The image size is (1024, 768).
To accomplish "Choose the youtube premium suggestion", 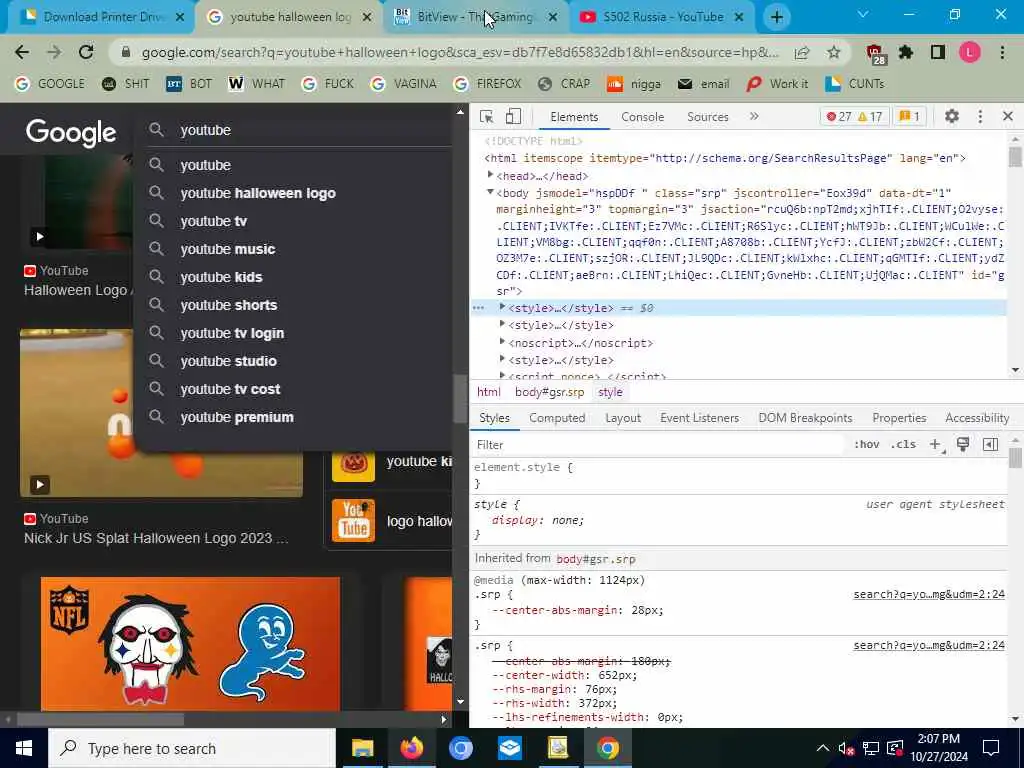I will point(237,417).
